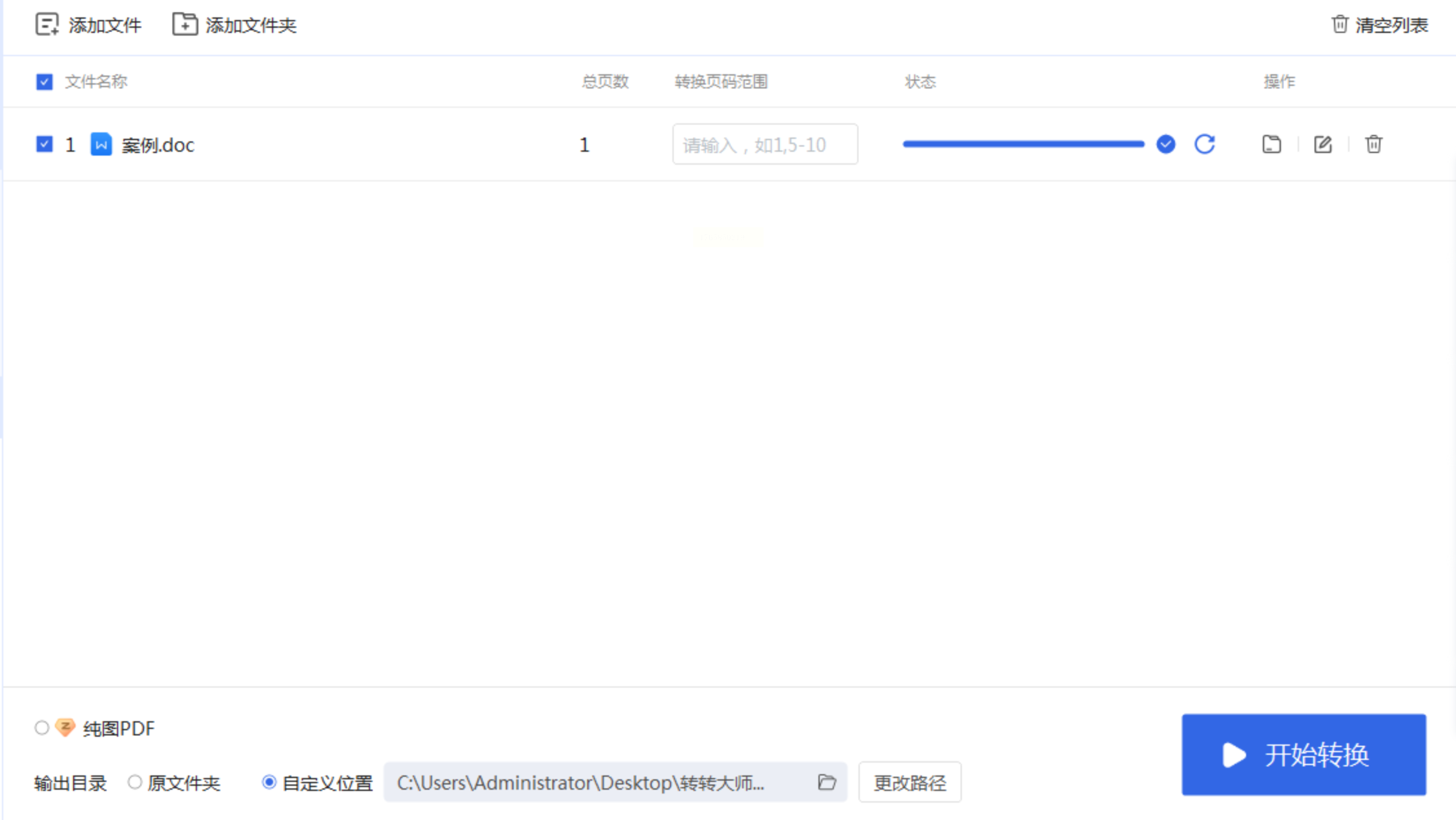Click the blue conversion complete checkmark

click(1166, 144)
